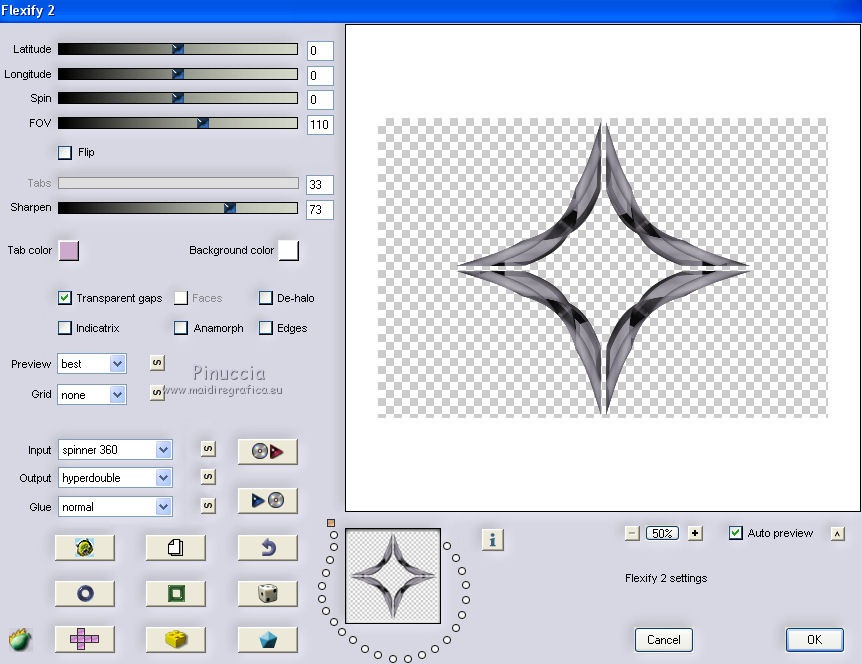Click the large star preview image
The image size is (862, 664).
603,268
